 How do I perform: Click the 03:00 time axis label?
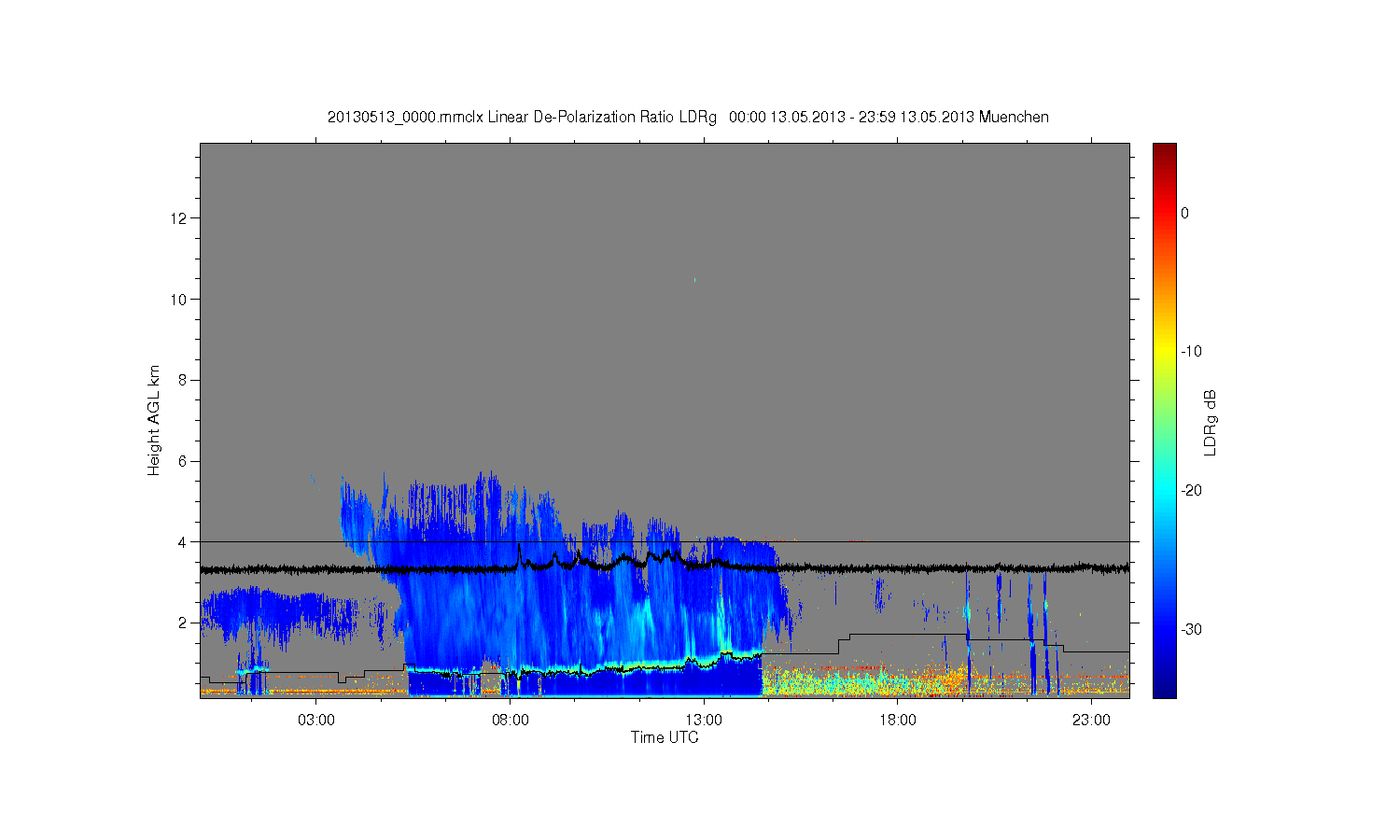pyautogui.click(x=315, y=721)
